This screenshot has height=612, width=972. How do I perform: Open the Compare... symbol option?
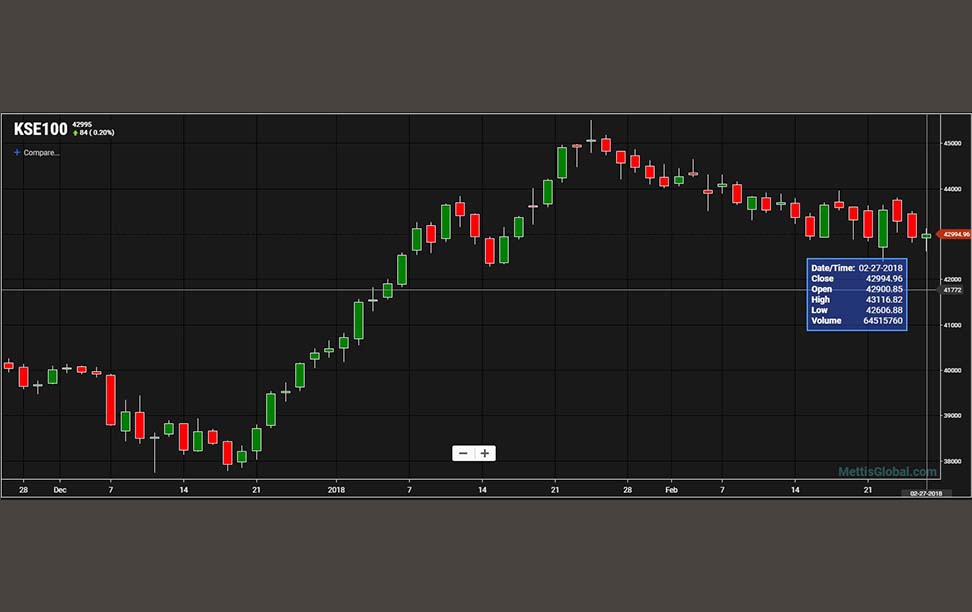[x=41, y=153]
